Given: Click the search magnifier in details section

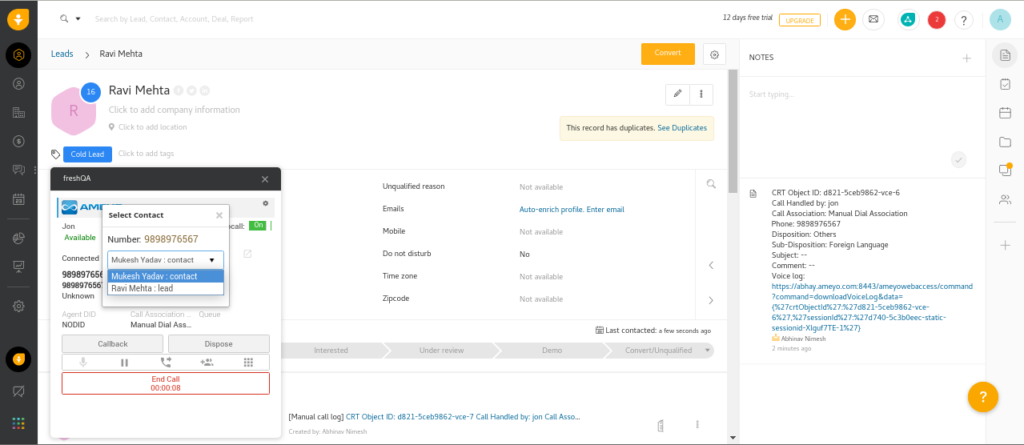Looking at the screenshot, I should [711, 184].
